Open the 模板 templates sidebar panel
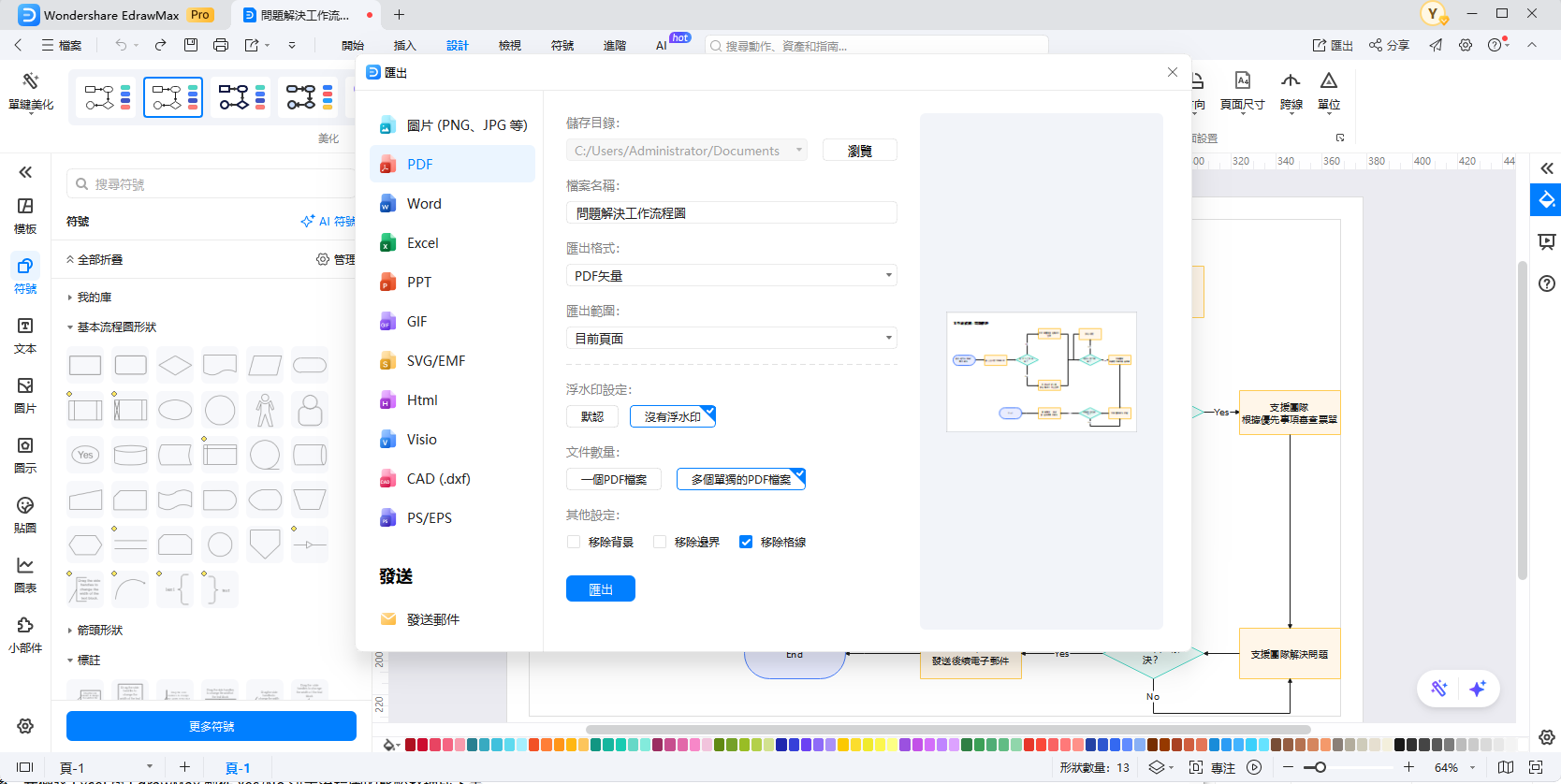This screenshot has width=1561, height=784. click(25, 215)
